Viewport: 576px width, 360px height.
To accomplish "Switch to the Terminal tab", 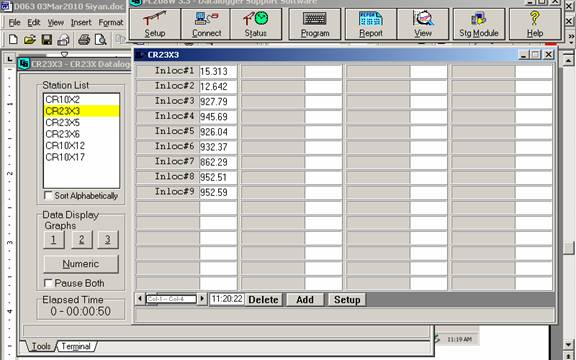I will pyautogui.click(x=76, y=346).
